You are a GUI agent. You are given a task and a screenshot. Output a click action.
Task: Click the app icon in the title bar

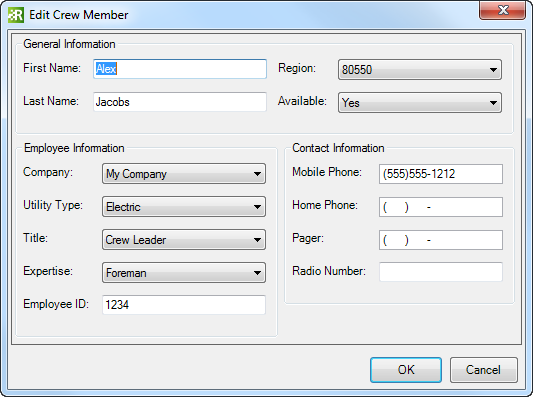(16, 15)
